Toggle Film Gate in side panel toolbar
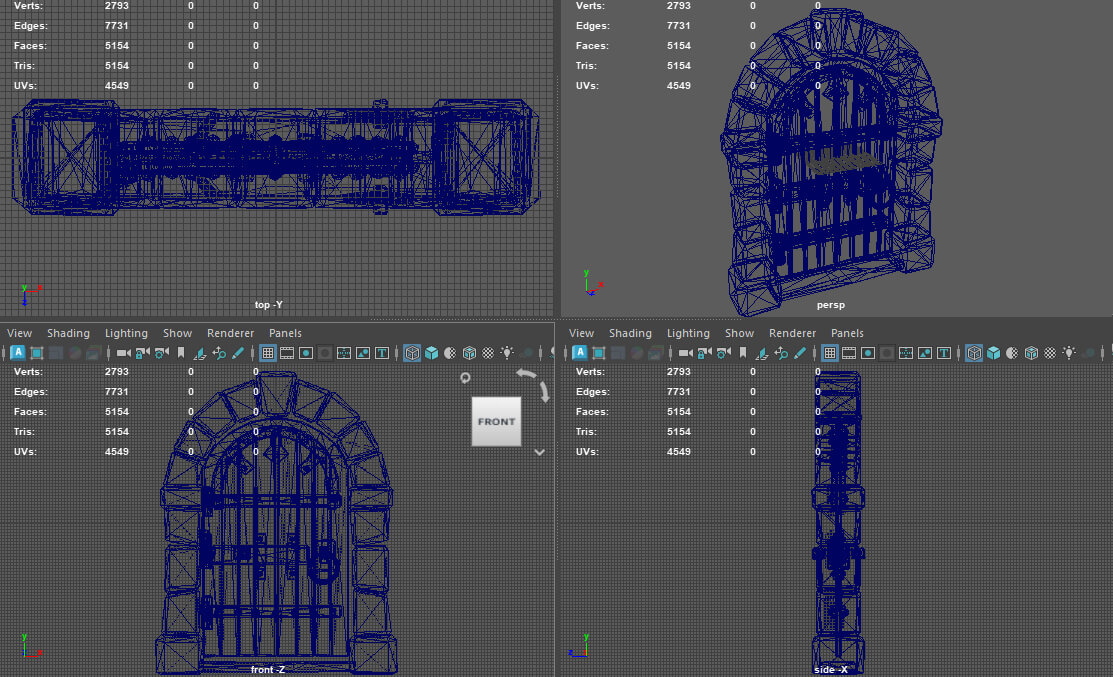The image size is (1113, 677). click(x=849, y=353)
